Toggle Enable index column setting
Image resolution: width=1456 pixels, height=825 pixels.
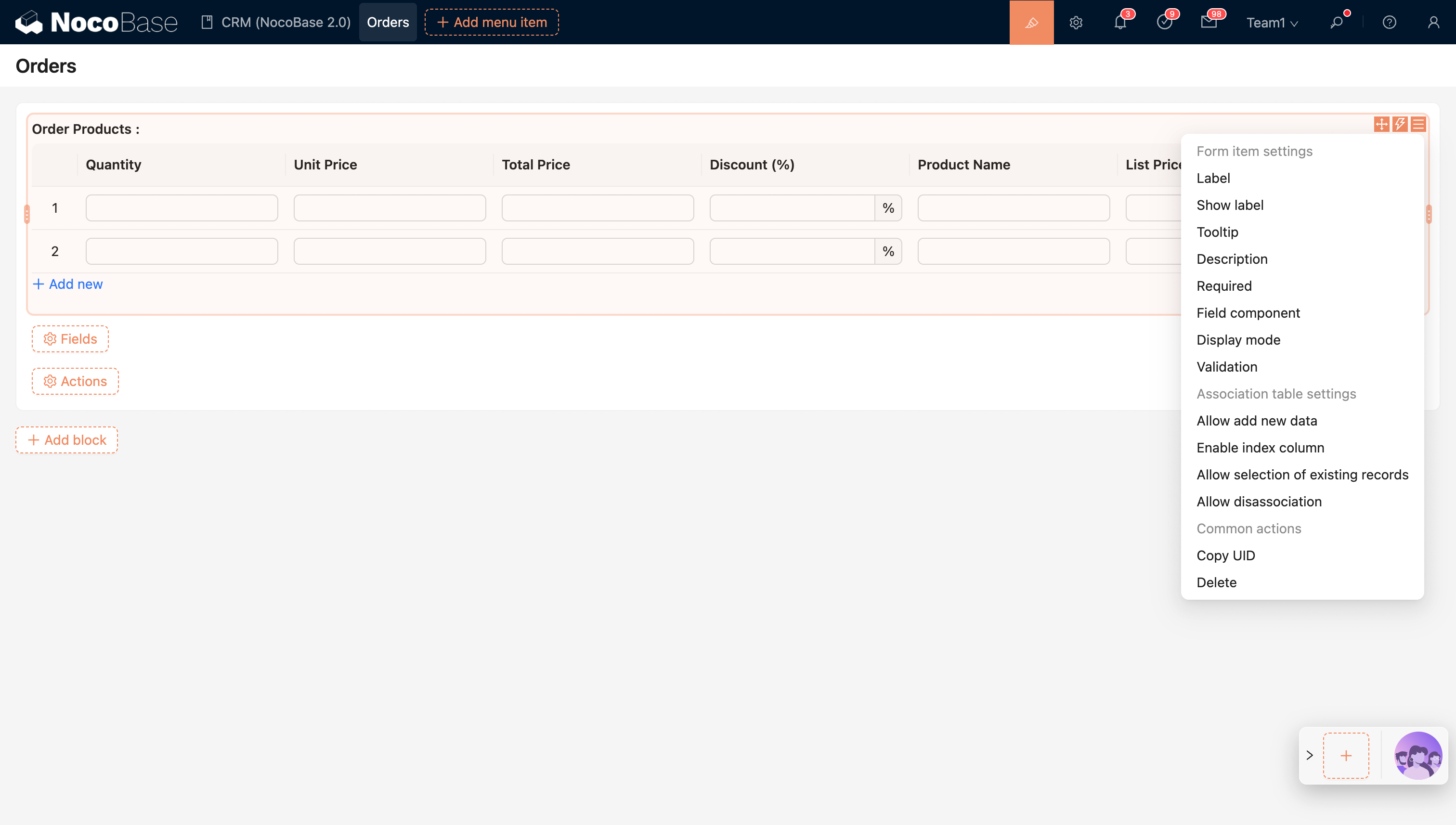pos(1260,448)
